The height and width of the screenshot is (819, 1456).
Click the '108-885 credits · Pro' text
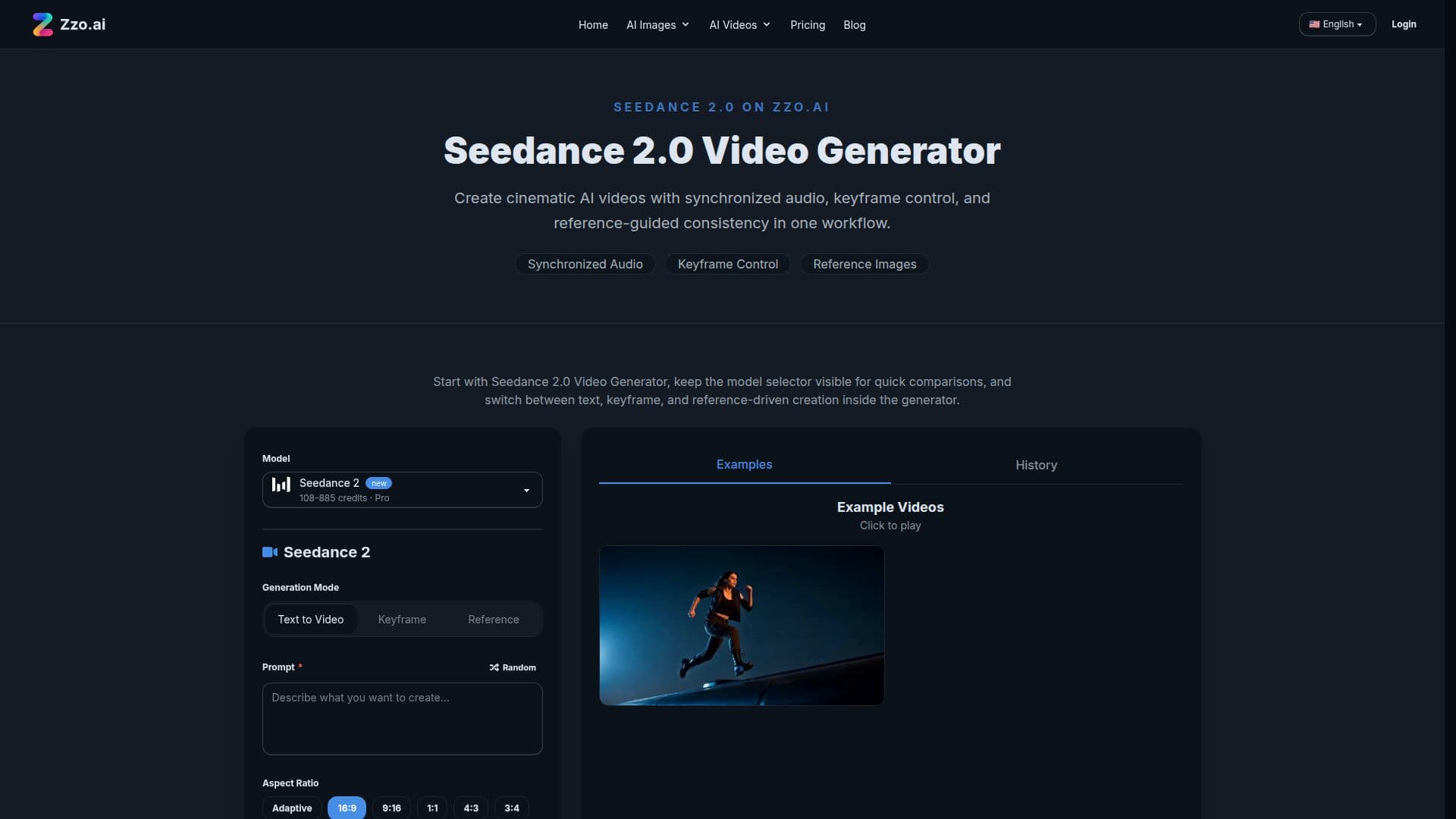344,498
